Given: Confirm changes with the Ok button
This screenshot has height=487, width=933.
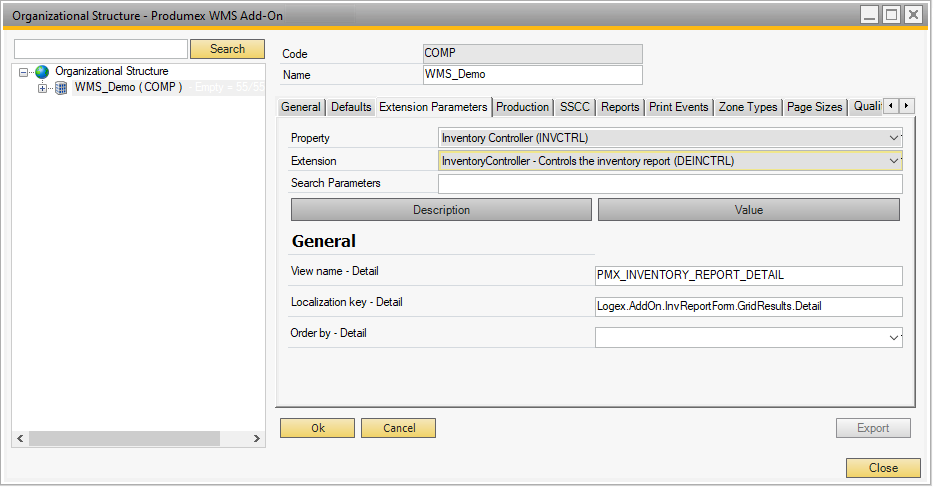Looking at the screenshot, I should coord(317,428).
